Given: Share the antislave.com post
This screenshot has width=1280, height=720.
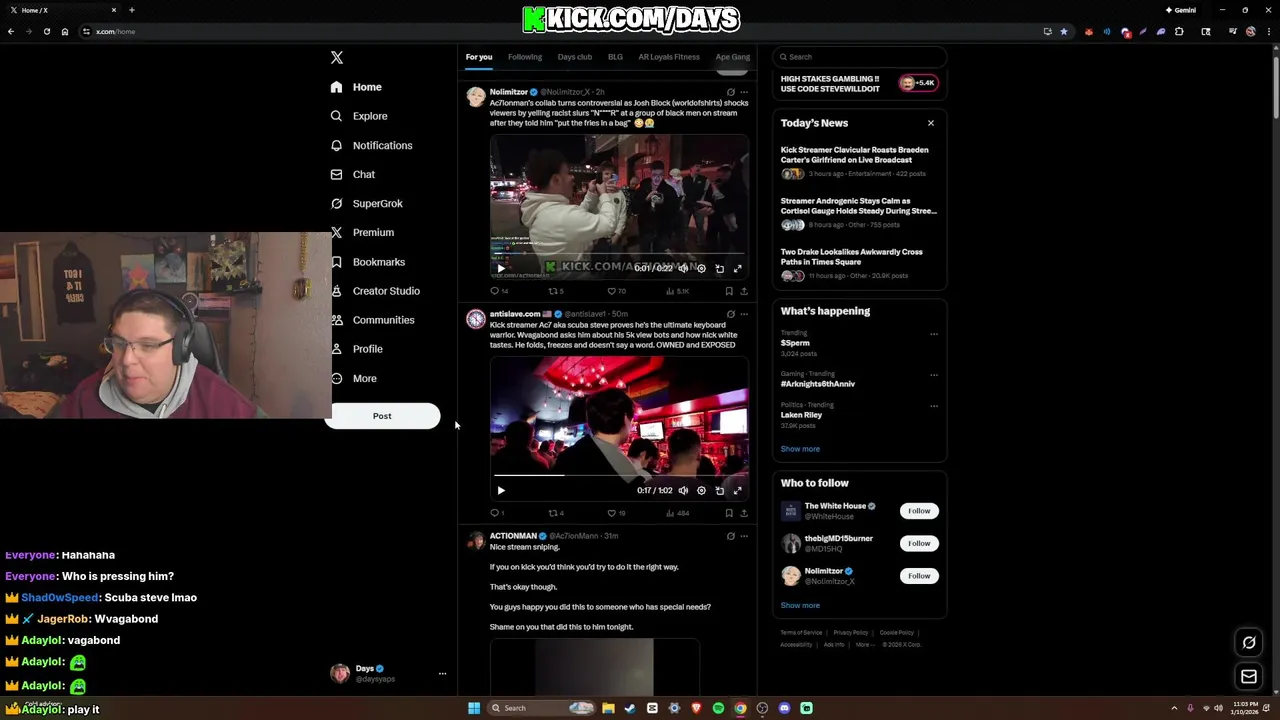Looking at the screenshot, I should coord(744,513).
